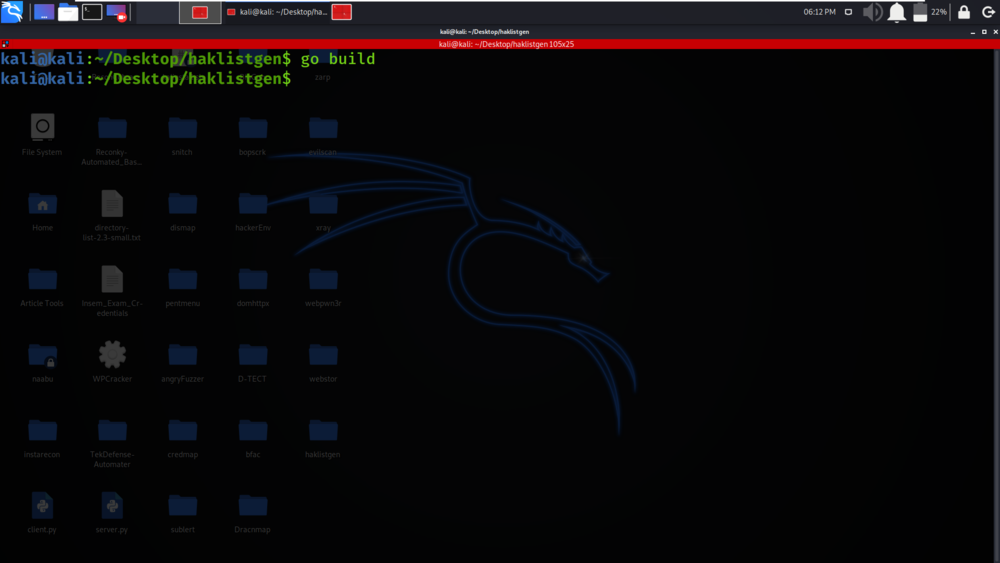Select the D-TECT folder
The width and height of the screenshot is (1000, 563).
coord(253,363)
